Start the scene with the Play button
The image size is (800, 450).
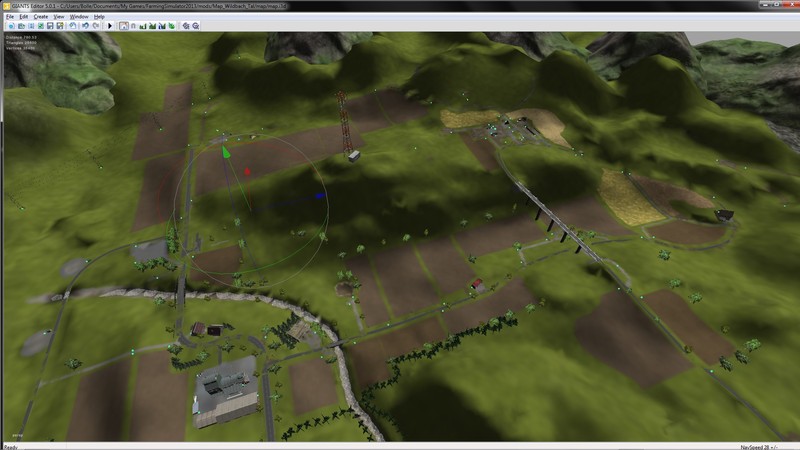110,26
